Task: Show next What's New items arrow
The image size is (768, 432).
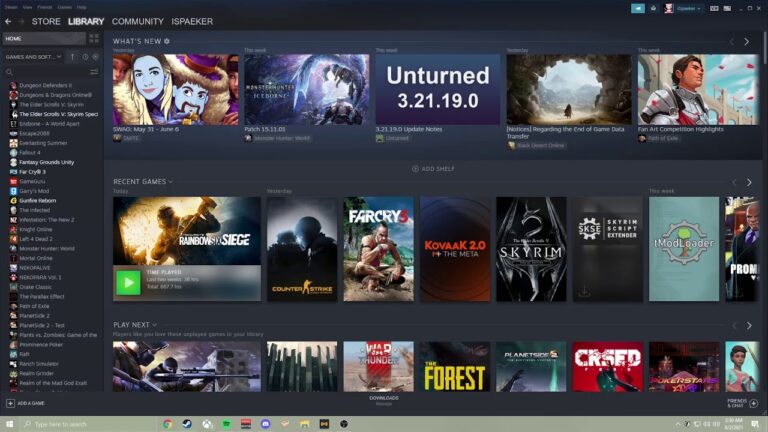Action: pyautogui.click(x=746, y=42)
